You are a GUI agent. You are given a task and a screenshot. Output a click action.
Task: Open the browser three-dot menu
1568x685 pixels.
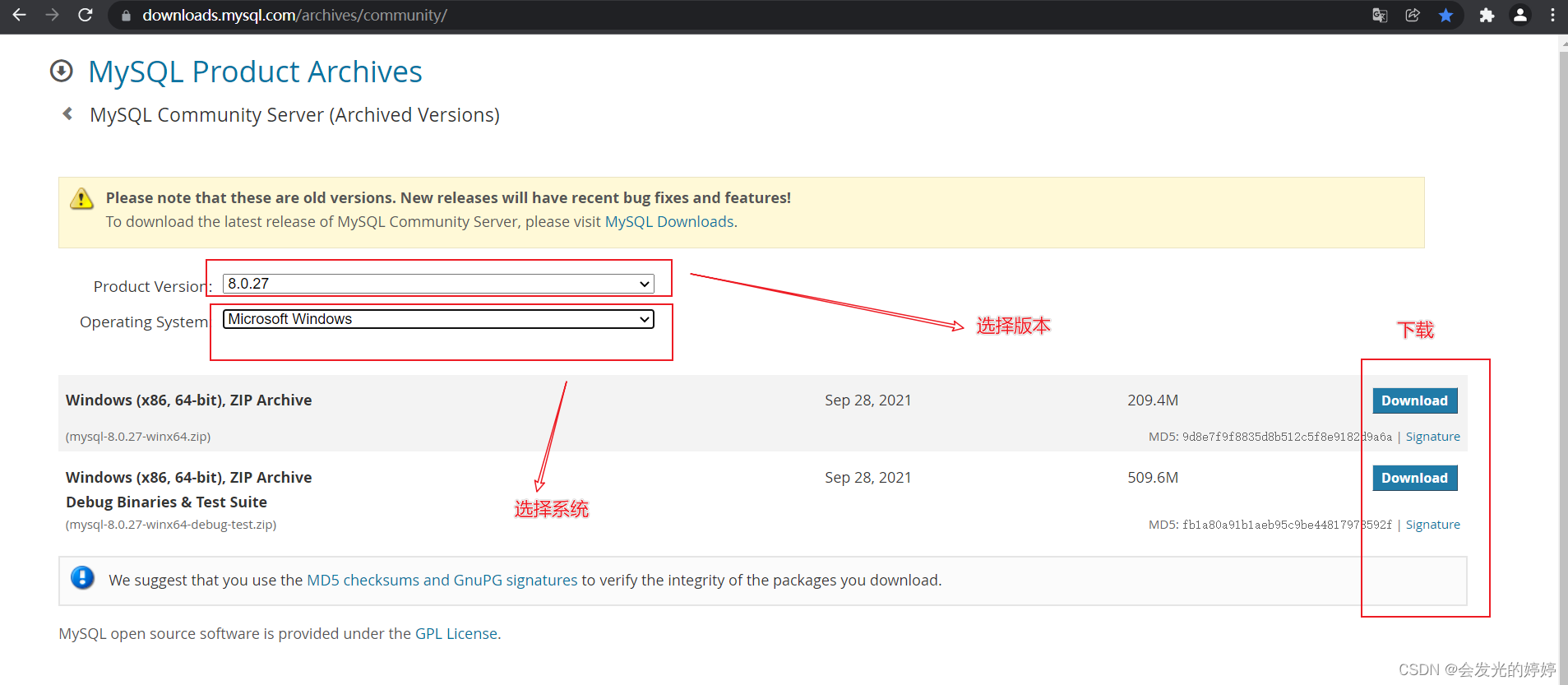click(1552, 15)
